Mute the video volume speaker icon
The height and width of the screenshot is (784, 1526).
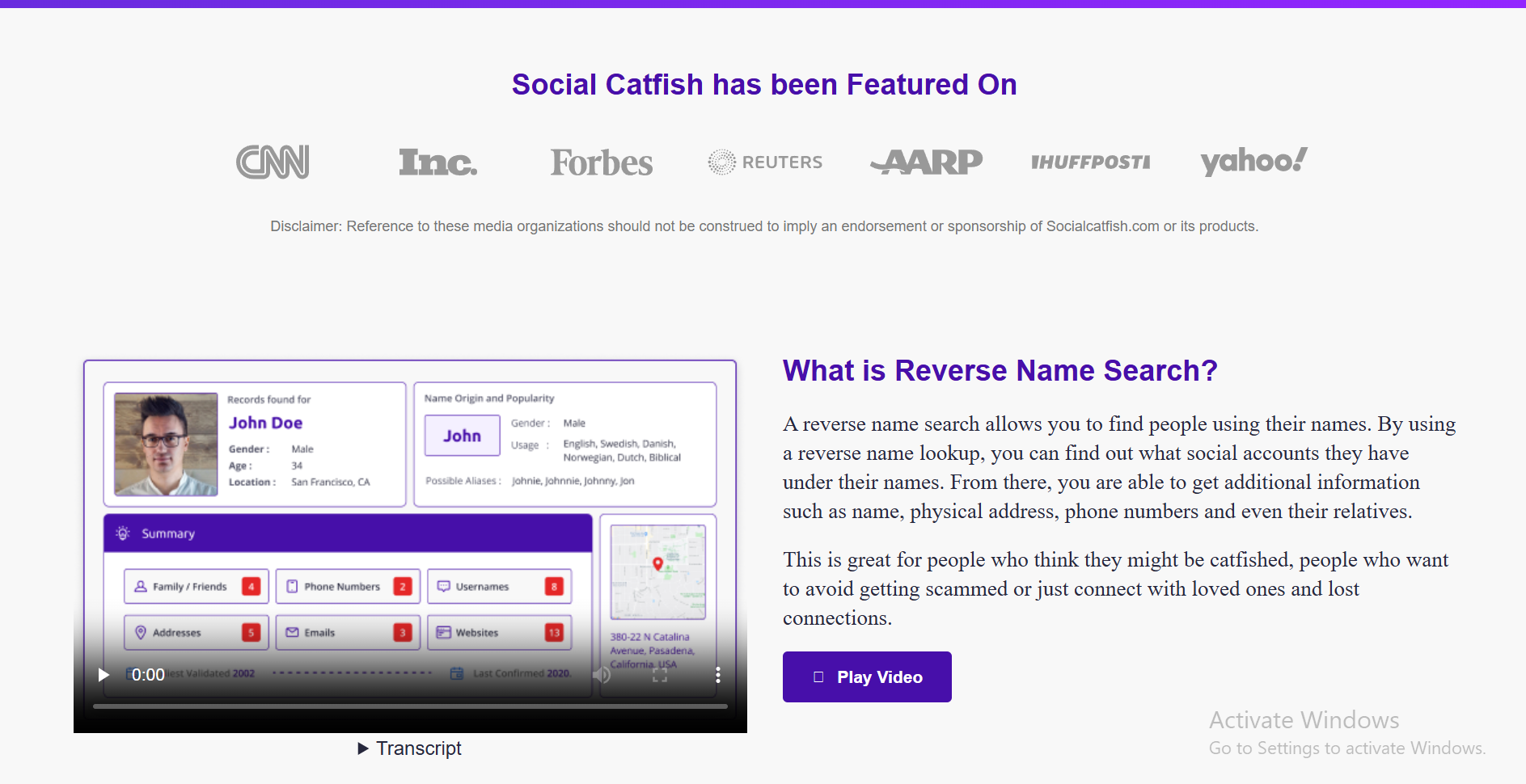click(602, 675)
